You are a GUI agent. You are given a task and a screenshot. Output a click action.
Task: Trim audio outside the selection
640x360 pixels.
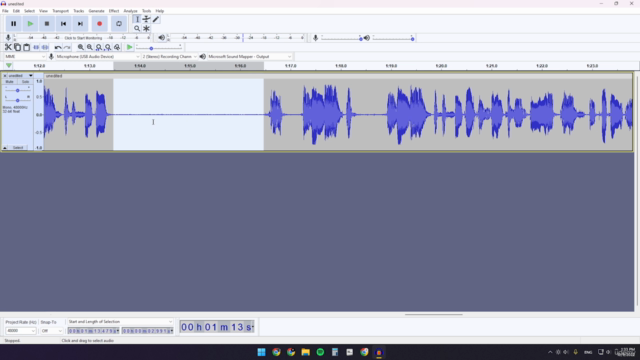click(36, 47)
